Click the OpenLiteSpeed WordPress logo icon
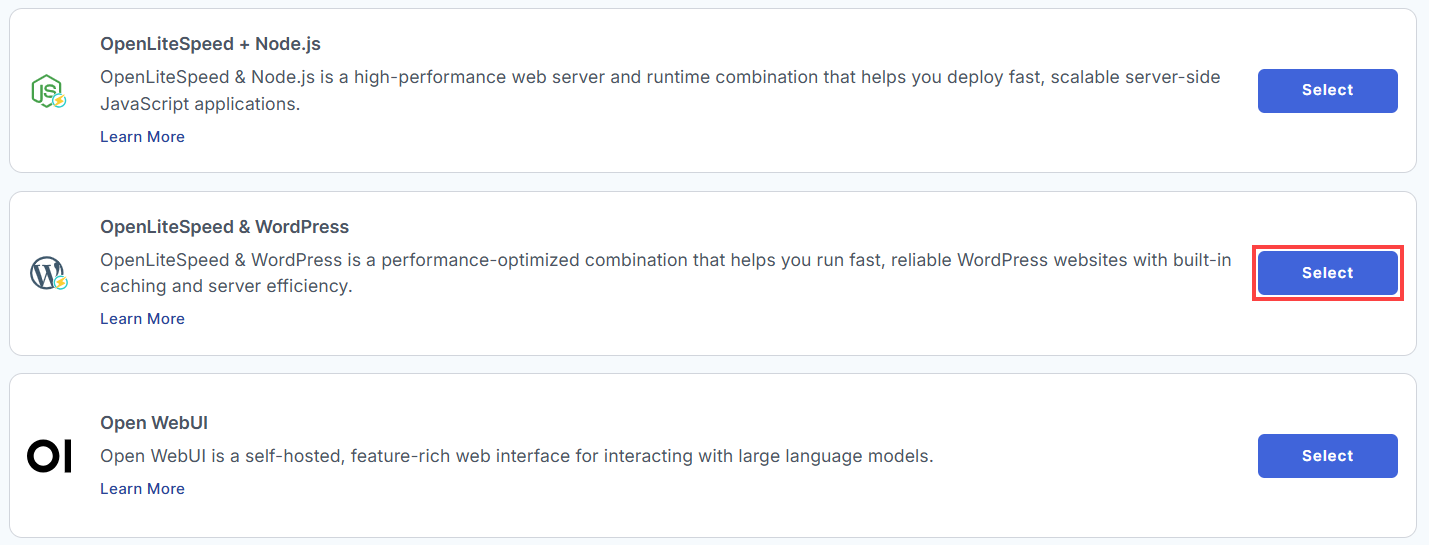This screenshot has height=545, width=1429. [48, 273]
